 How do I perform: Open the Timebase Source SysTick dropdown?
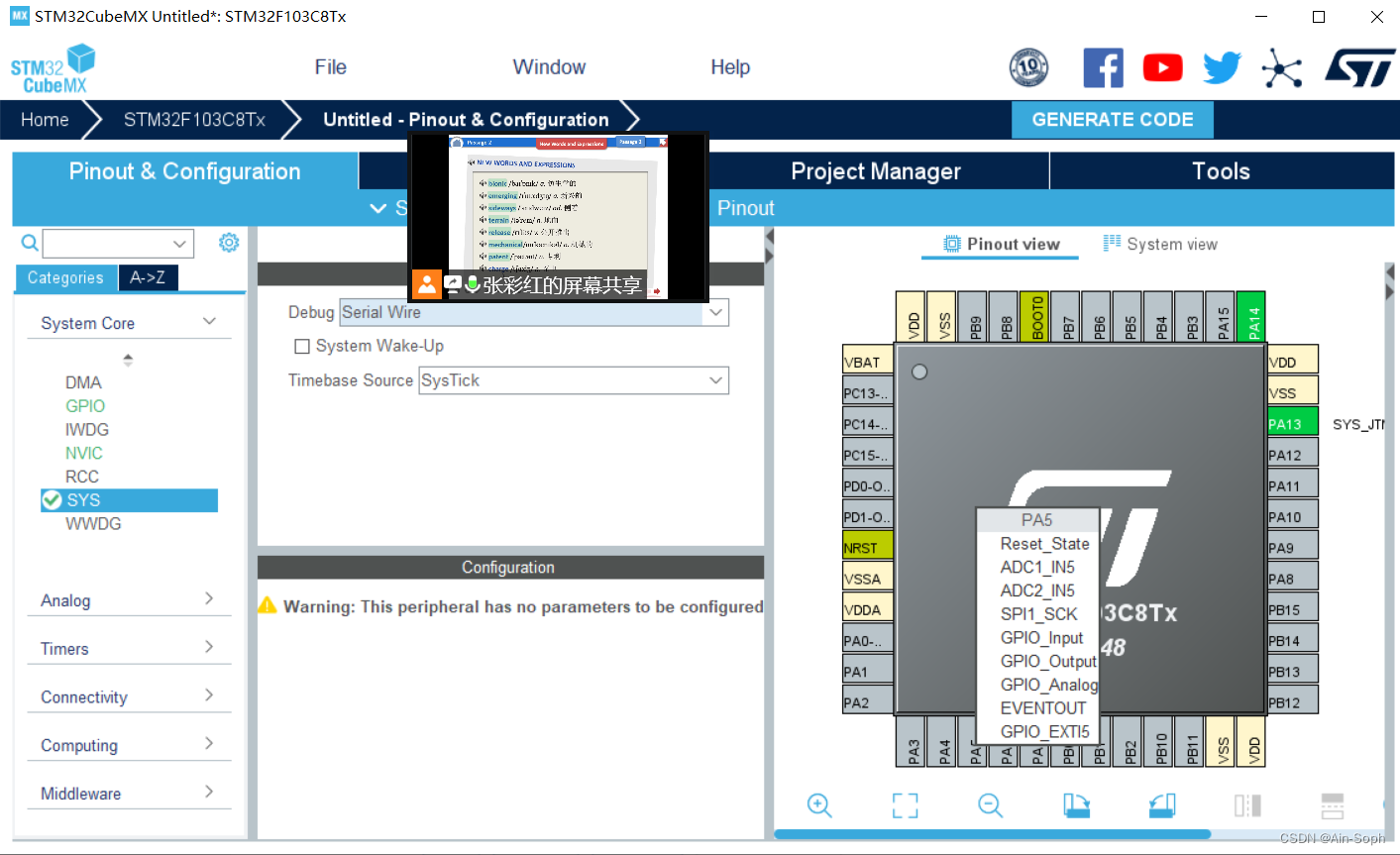pyautogui.click(x=574, y=380)
